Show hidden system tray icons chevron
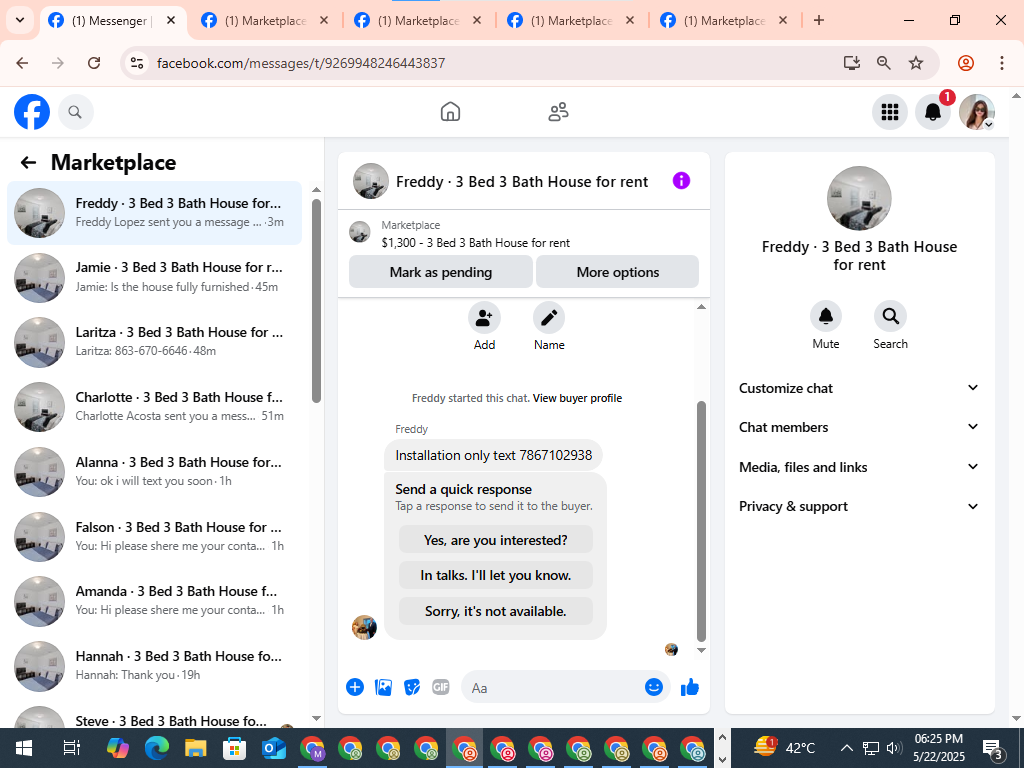The height and width of the screenshot is (768, 1024). click(x=846, y=748)
